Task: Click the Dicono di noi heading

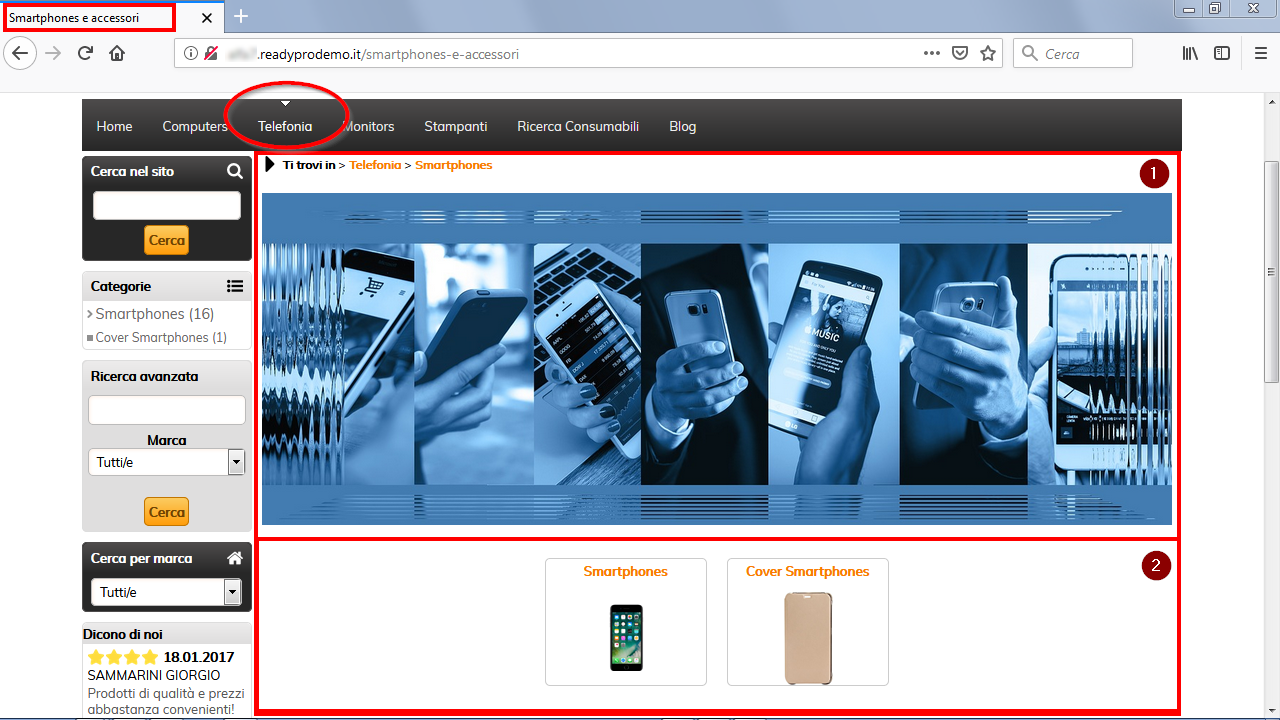Action: pyautogui.click(x=123, y=634)
